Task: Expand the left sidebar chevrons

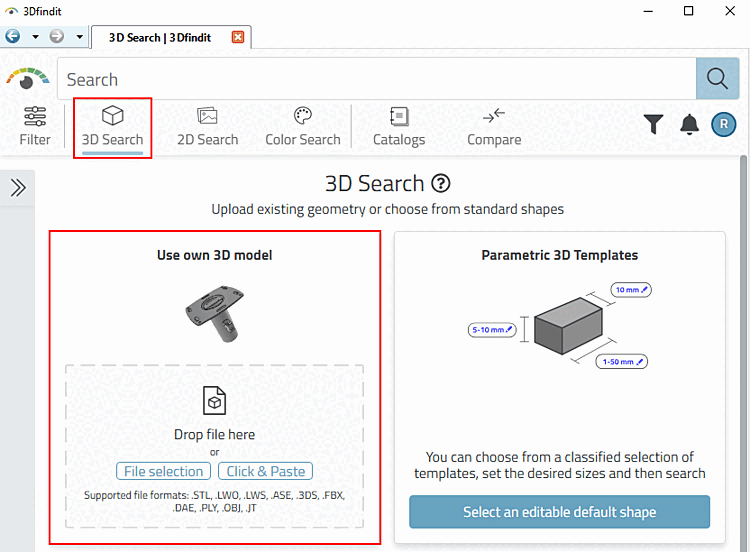Action: pos(18,188)
